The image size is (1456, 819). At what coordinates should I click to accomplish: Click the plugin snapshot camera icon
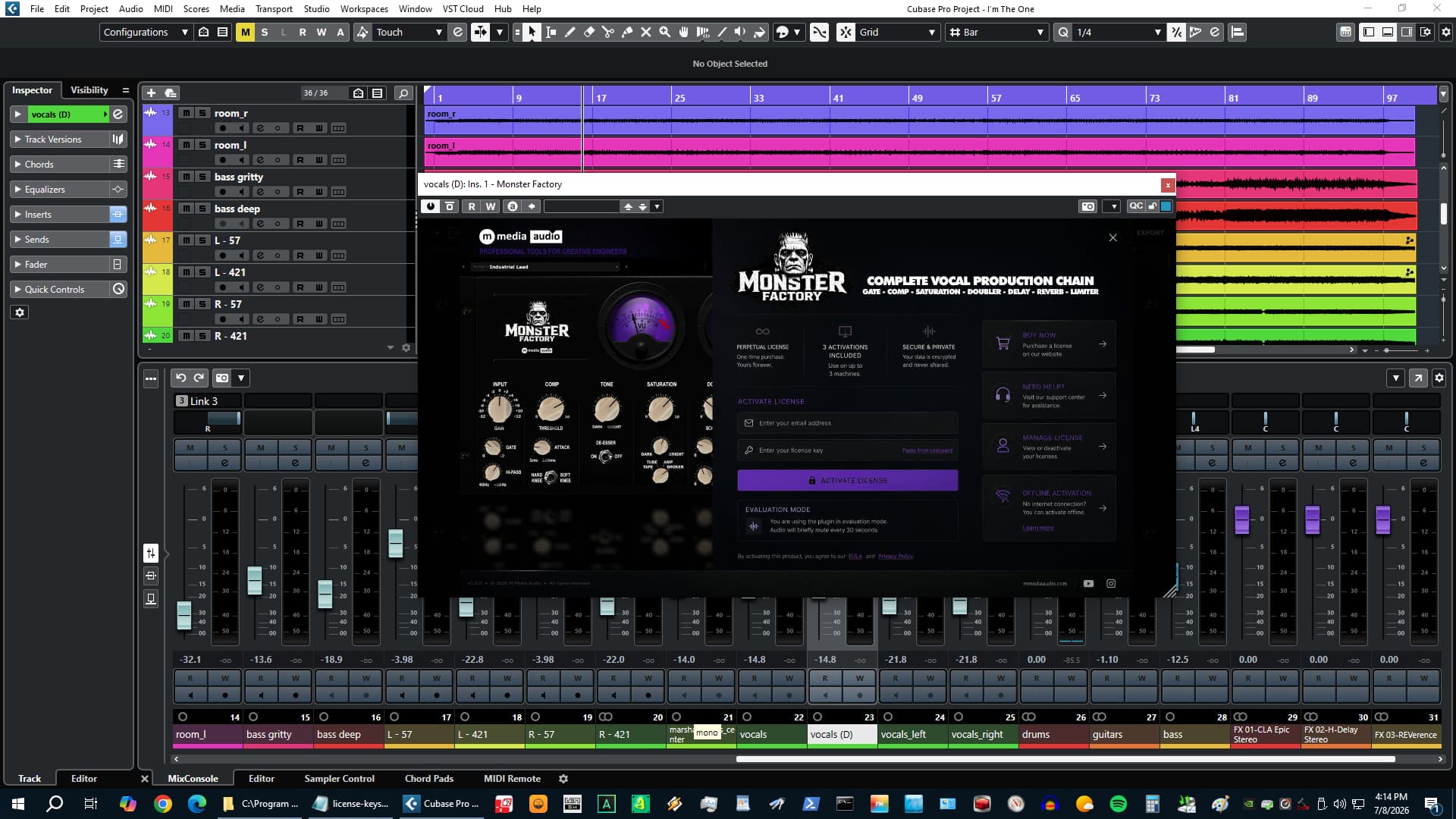1088,206
